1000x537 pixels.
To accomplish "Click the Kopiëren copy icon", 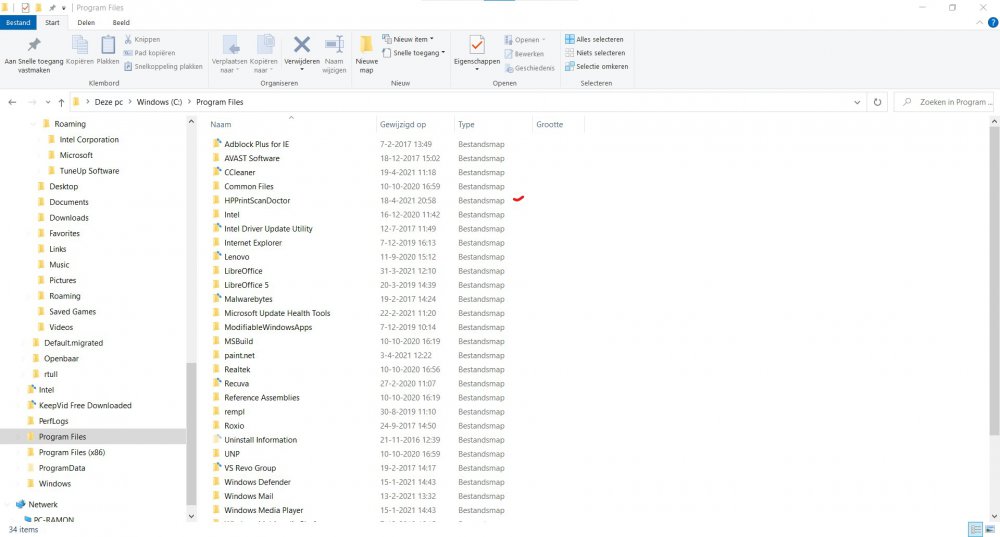I will (x=79, y=46).
